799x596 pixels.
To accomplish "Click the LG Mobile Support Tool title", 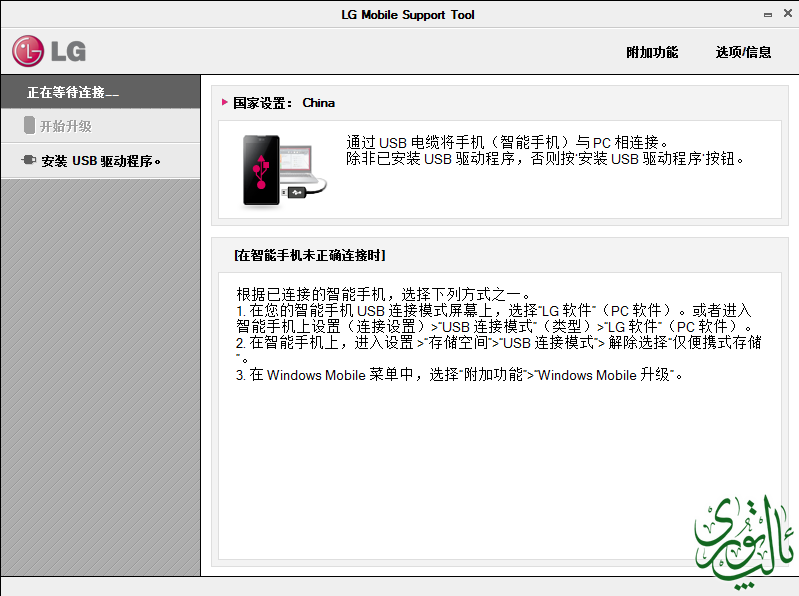I will 408,15.
